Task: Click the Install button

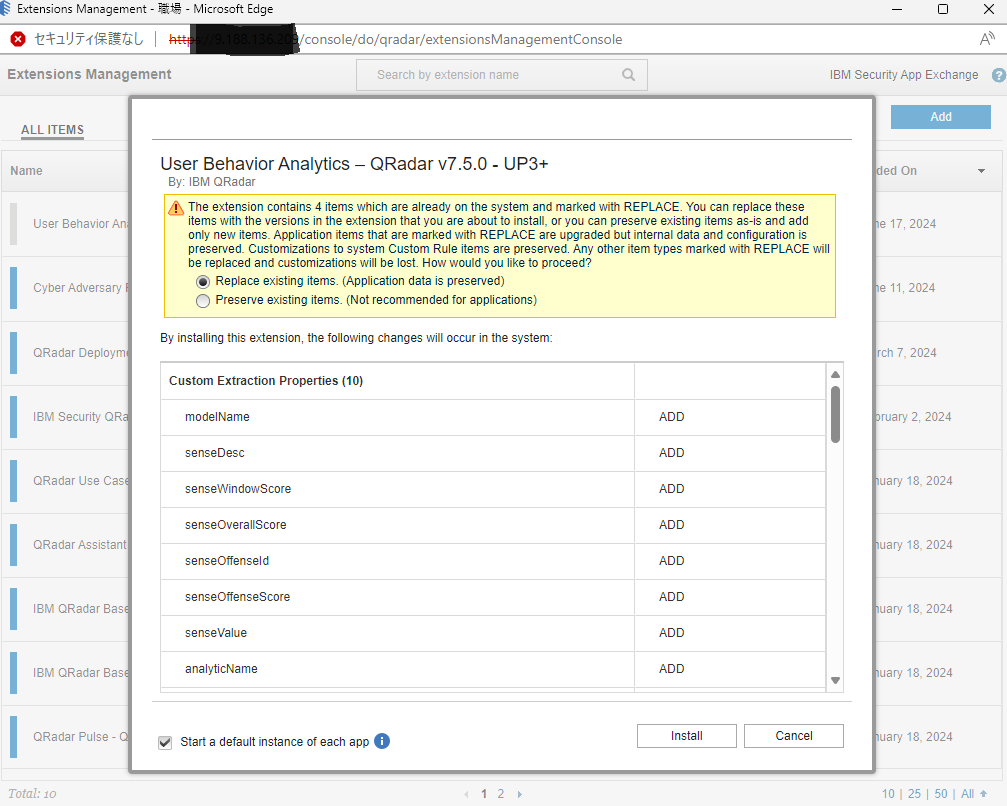Action: coord(687,736)
